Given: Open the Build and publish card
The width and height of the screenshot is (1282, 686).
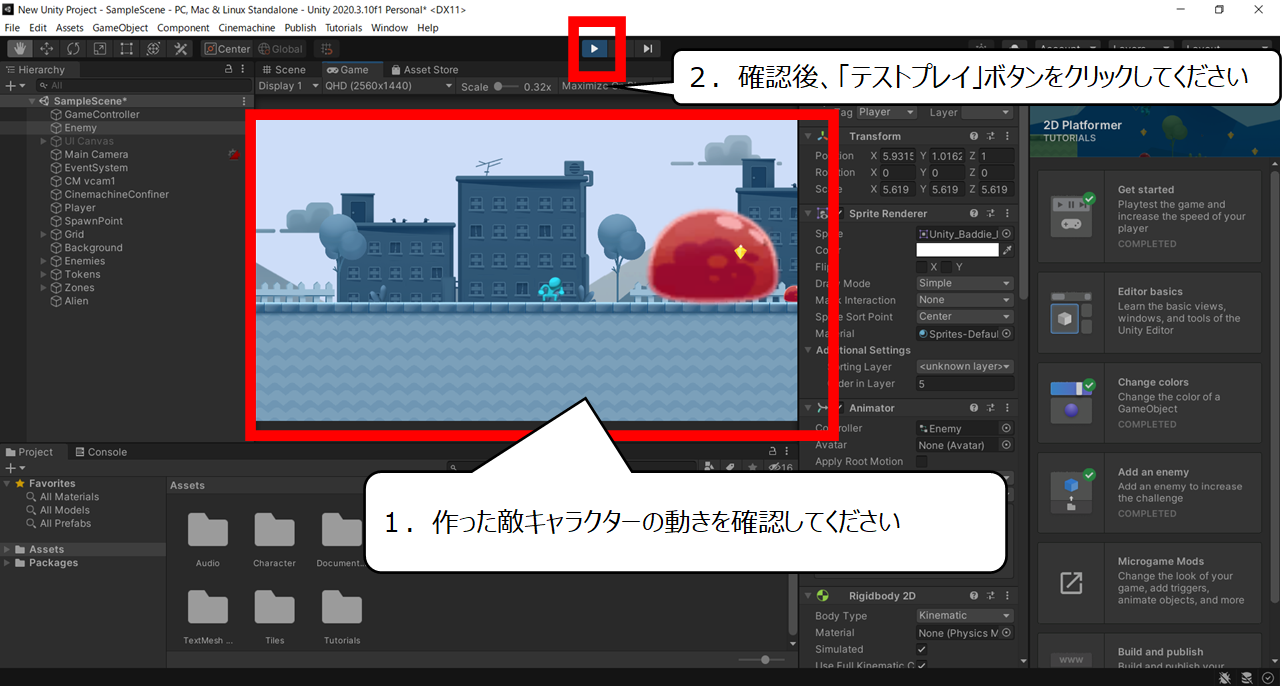Looking at the screenshot, I should coord(1149,650).
